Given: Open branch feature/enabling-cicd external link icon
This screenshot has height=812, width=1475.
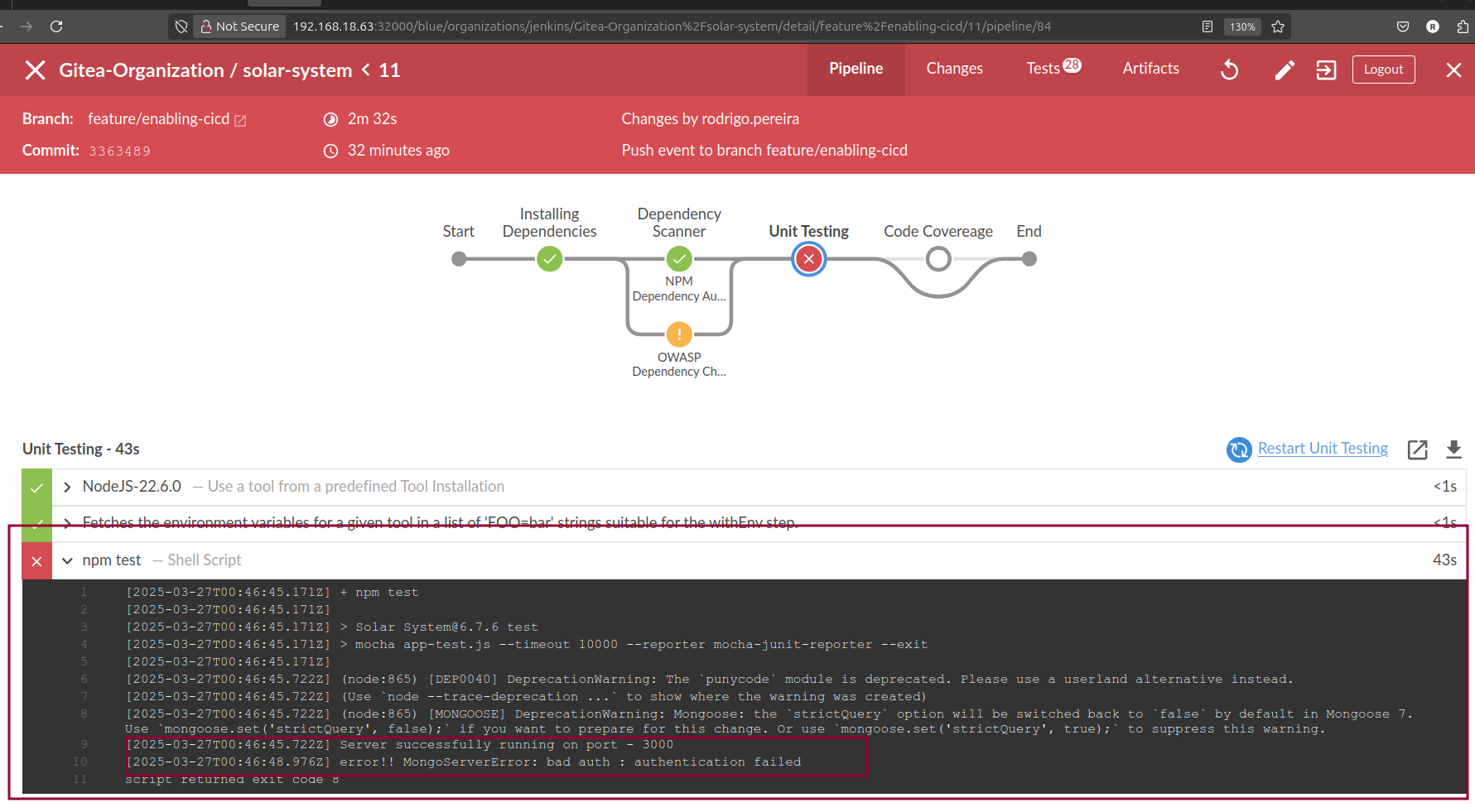Looking at the screenshot, I should (240, 121).
